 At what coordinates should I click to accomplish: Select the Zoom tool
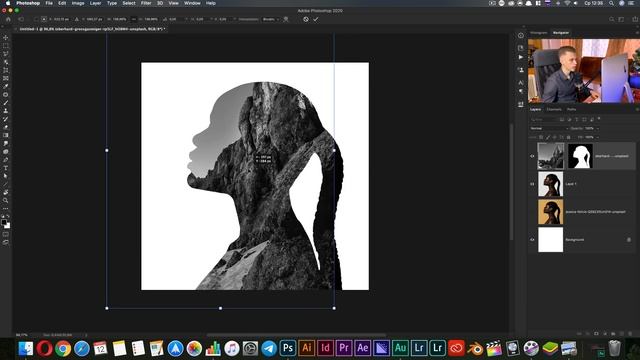[x=6, y=200]
